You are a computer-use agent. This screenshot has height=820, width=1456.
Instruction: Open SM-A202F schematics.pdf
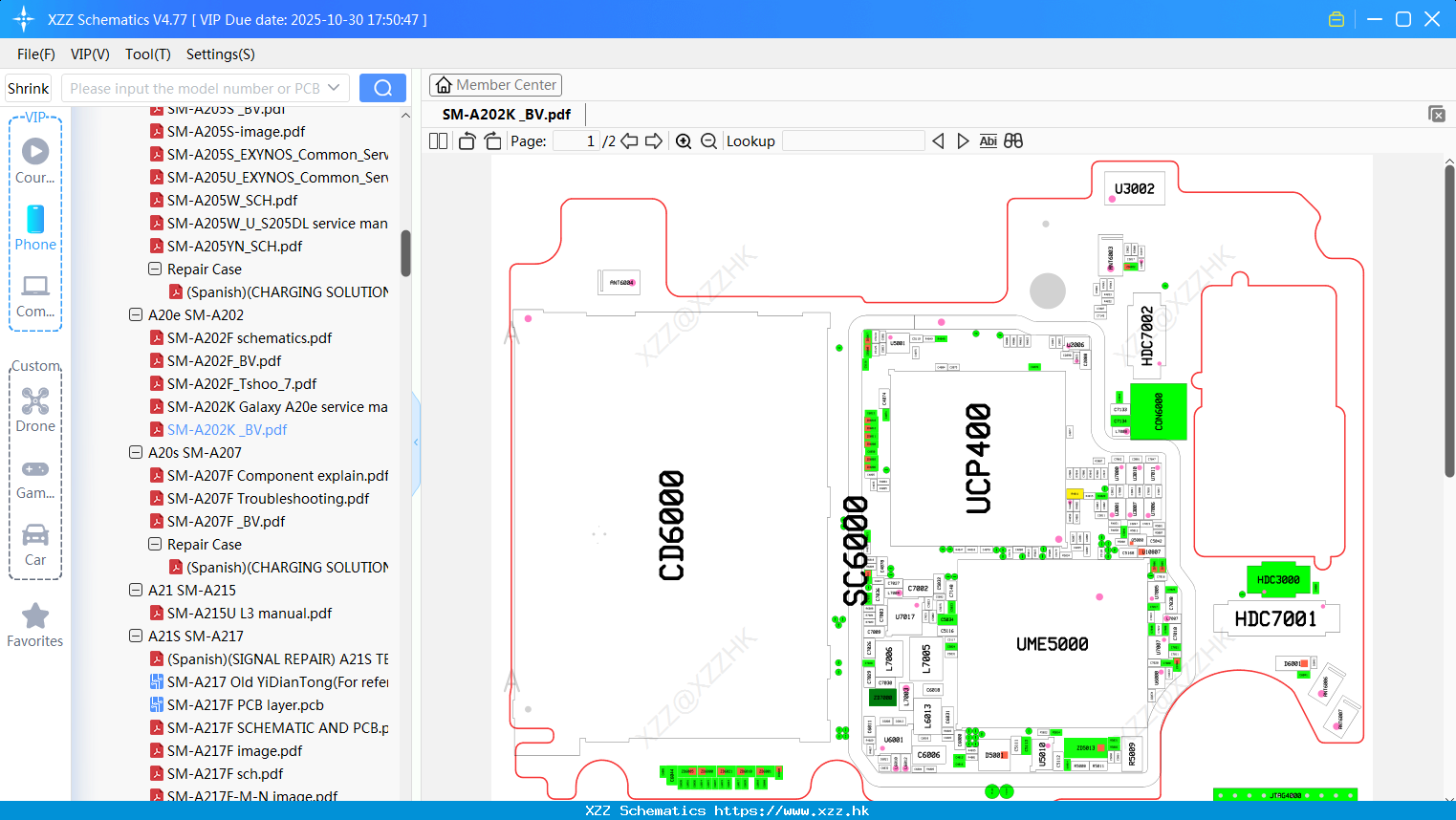tap(250, 337)
